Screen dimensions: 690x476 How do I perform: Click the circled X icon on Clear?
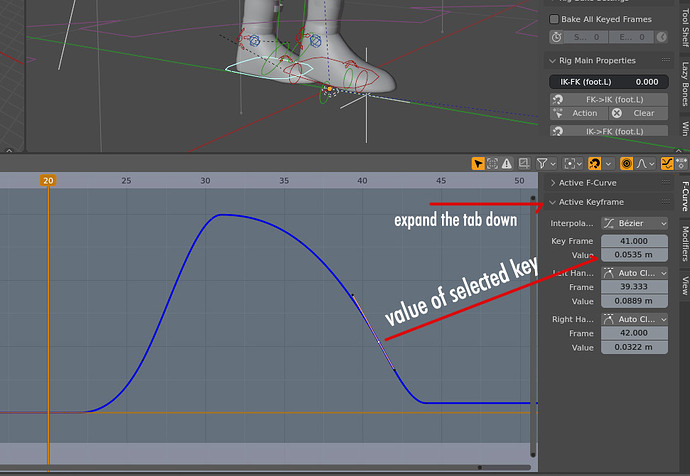click(617, 113)
